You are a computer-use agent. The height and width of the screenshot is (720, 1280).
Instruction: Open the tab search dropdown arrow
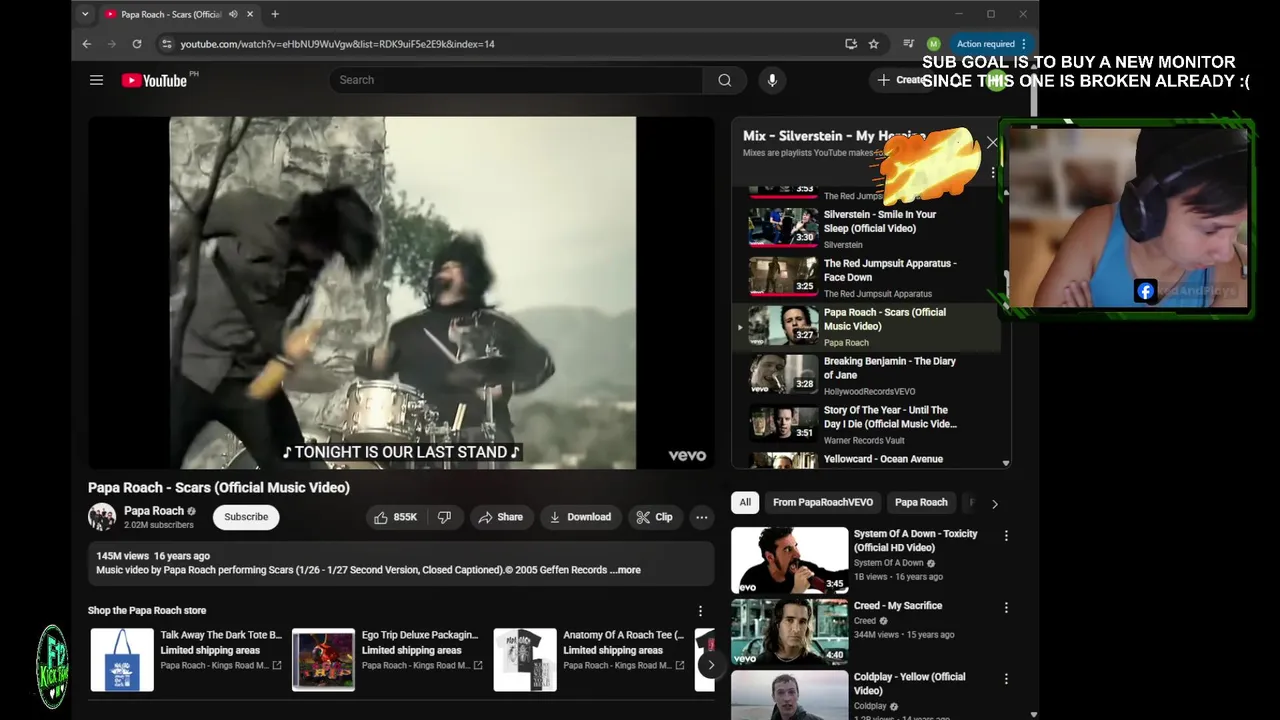[x=85, y=14]
